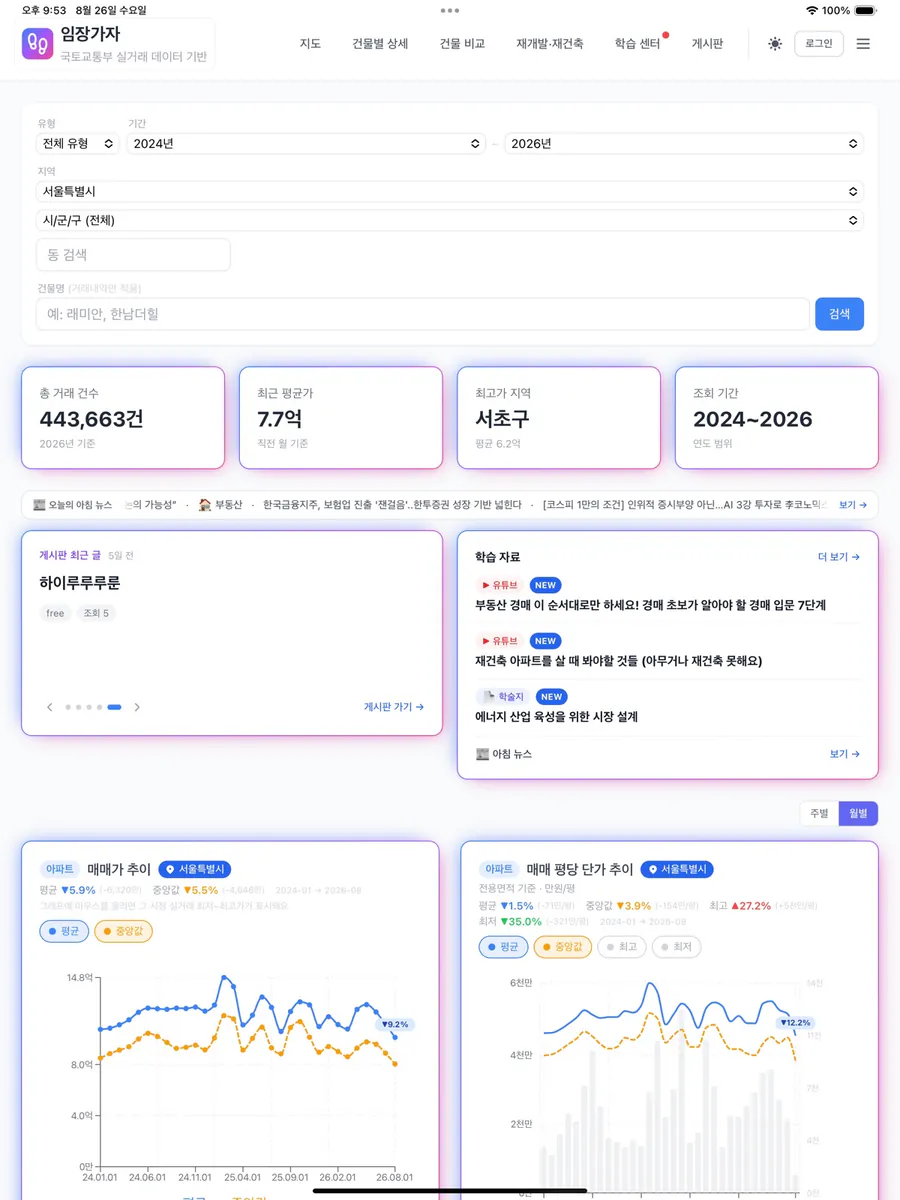Image resolution: width=900 pixels, height=1200 pixels.
Task: Tap the battery status indicator
Action: 867,10
